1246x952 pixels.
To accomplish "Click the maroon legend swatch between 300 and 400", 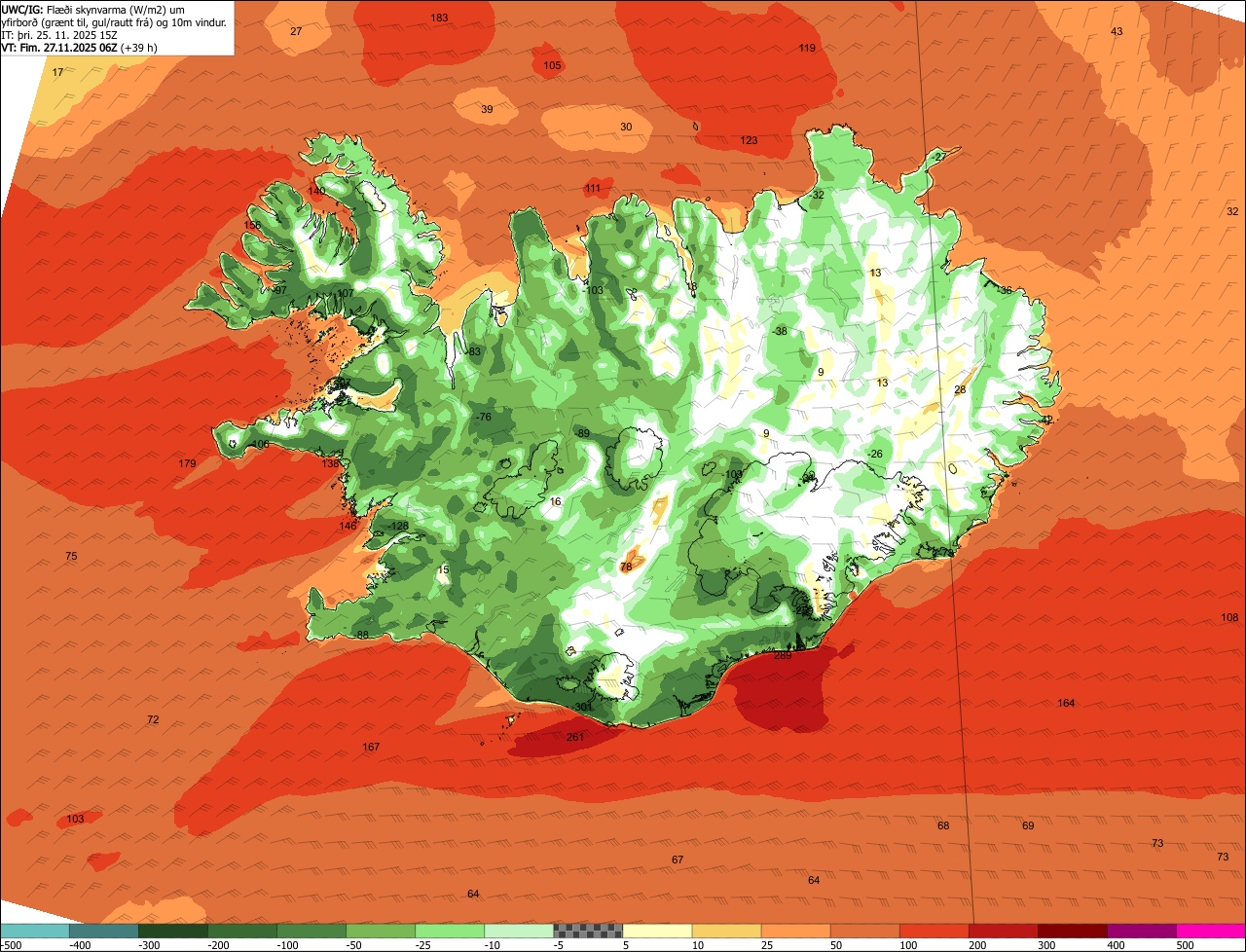I will pos(1073,931).
